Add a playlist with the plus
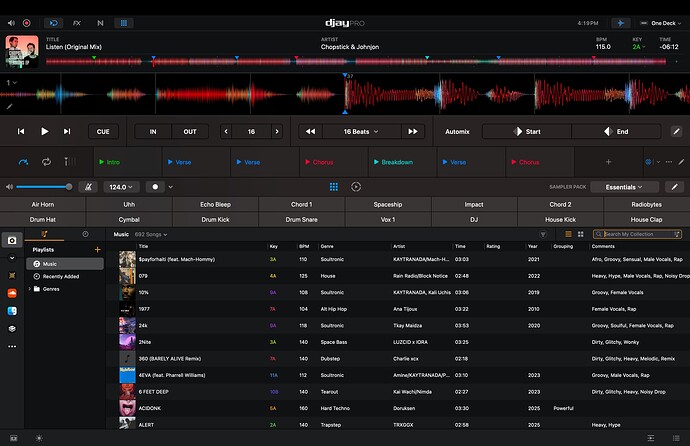 (x=98, y=249)
